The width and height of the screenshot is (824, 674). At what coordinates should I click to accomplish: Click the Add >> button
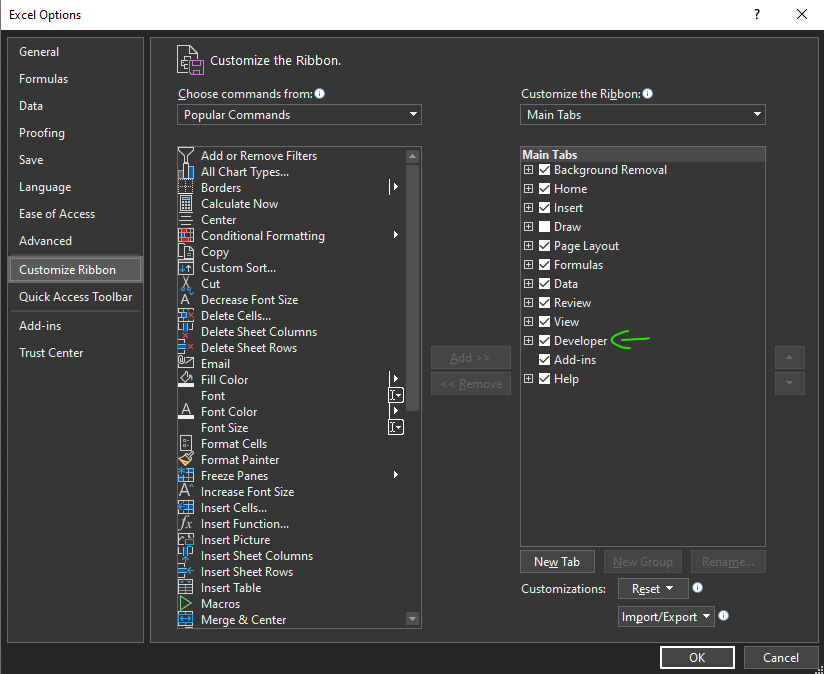coord(470,358)
